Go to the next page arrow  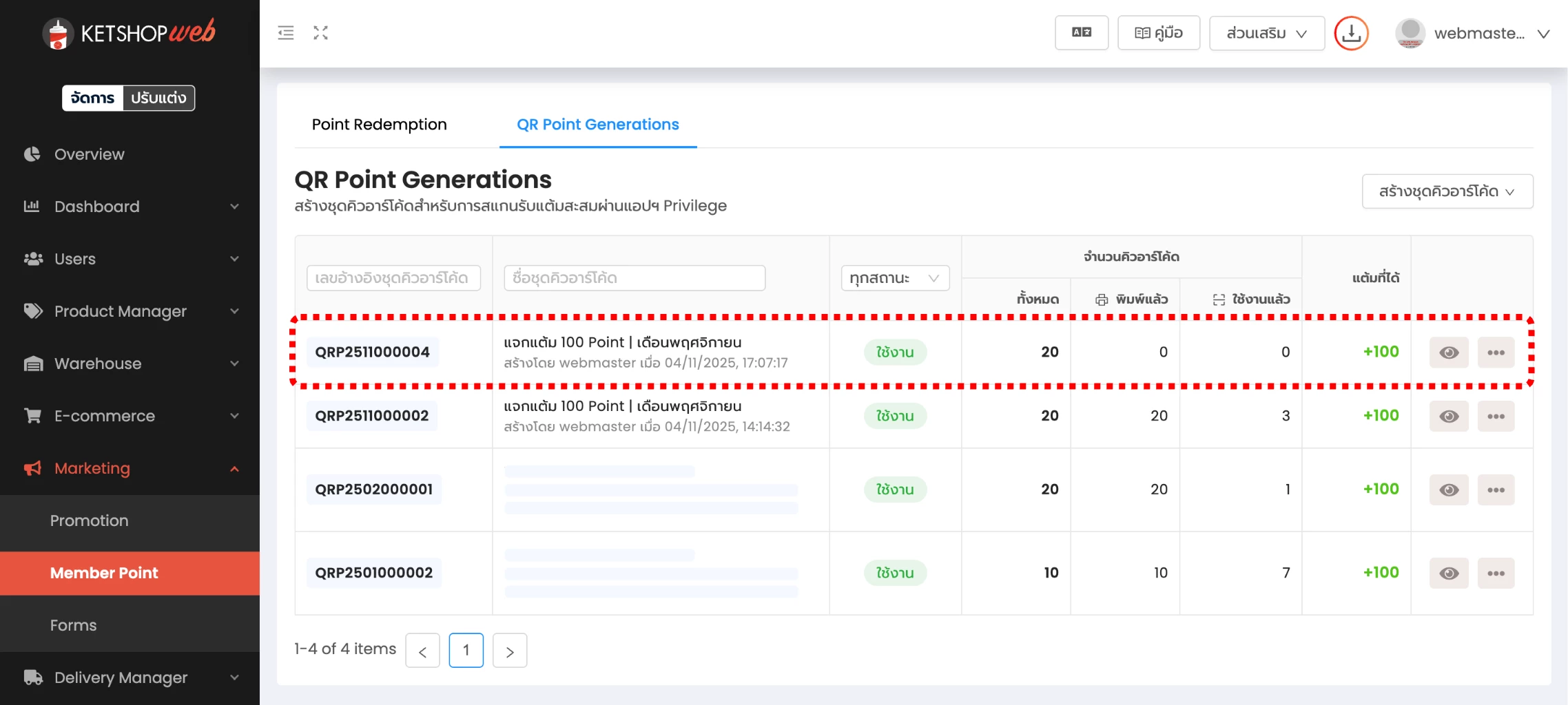pyautogui.click(x=510, y=651)
